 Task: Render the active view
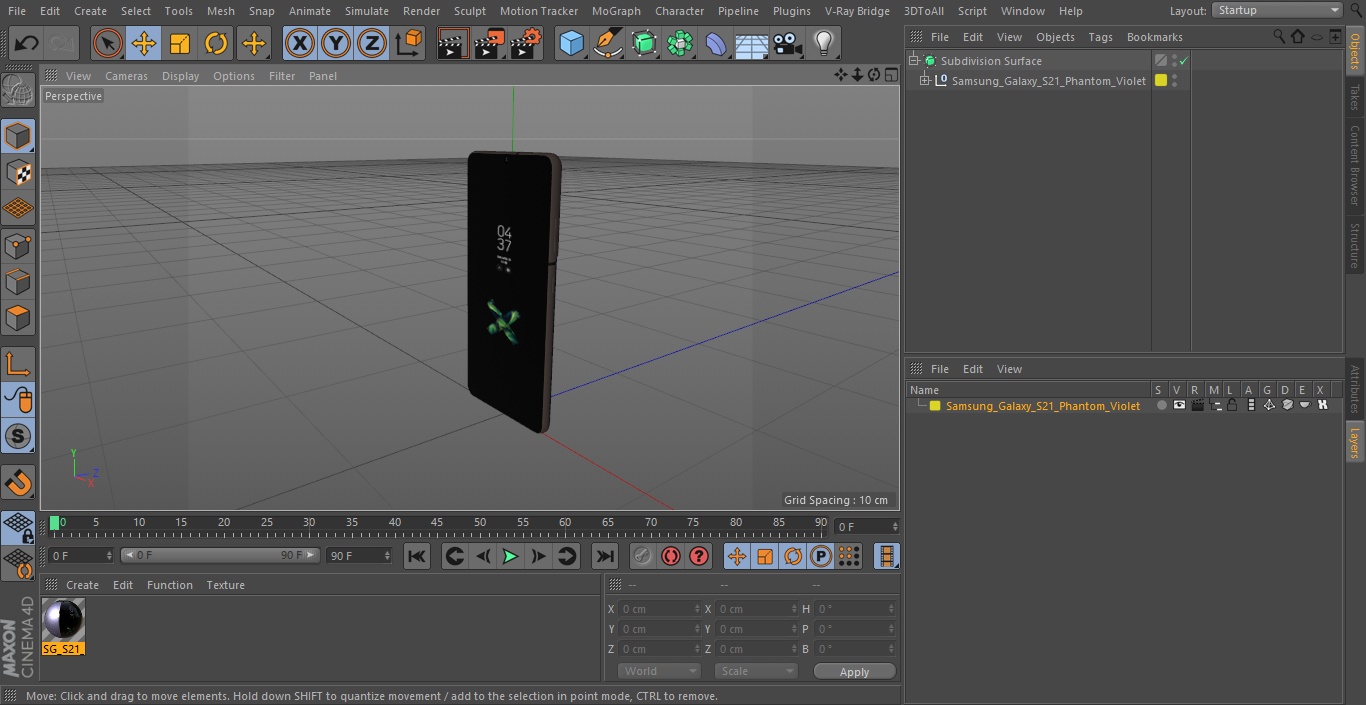453,43
